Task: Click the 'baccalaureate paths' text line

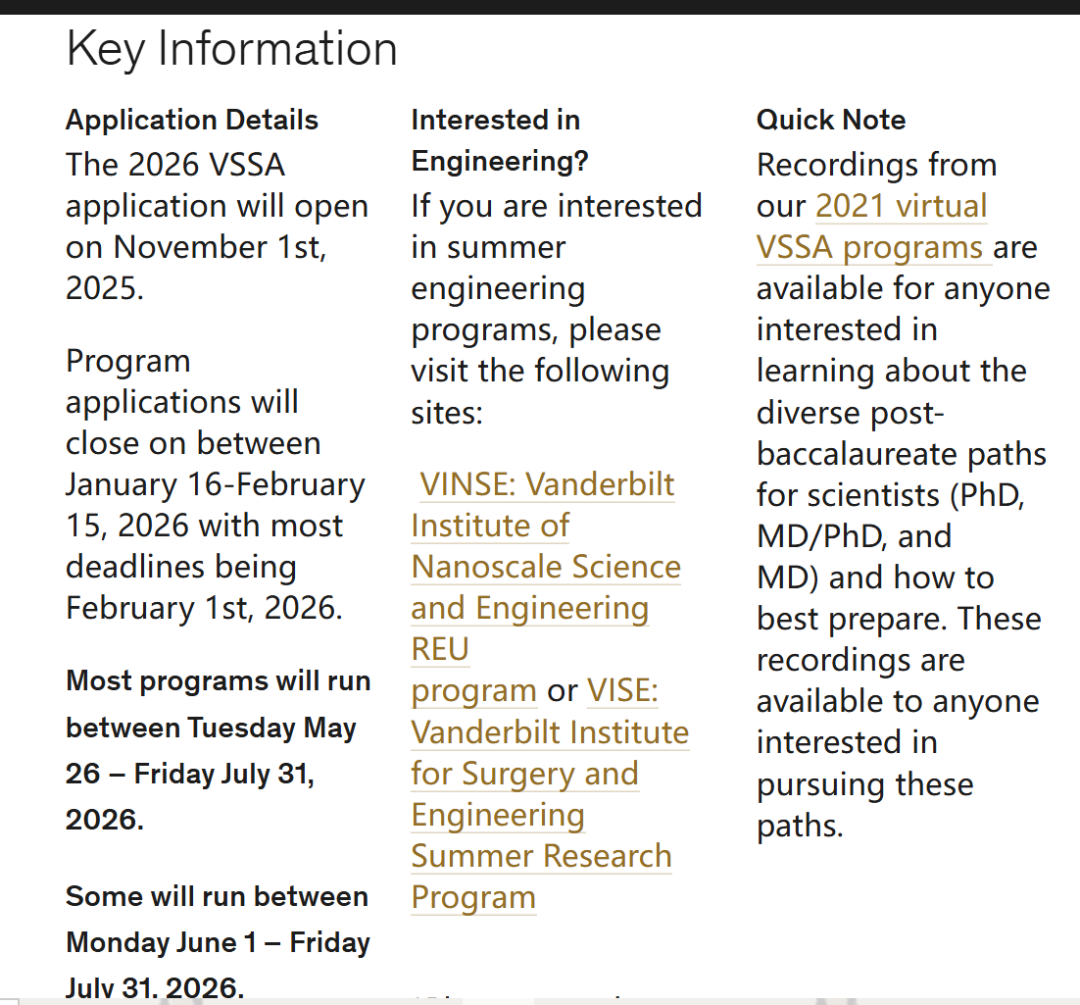Action: click(900, 455)
